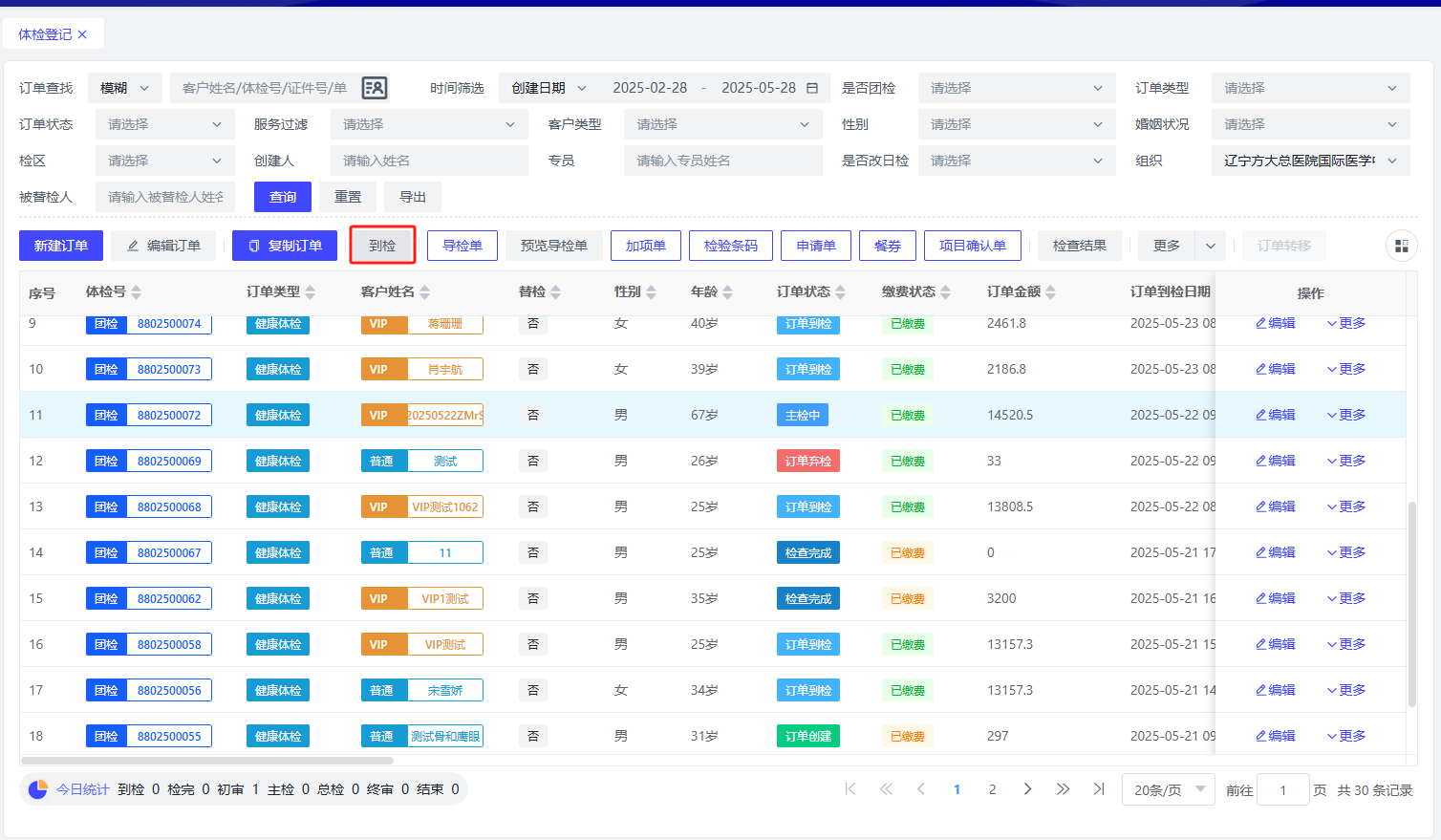Jump forward several pages double arrow

coord(1063,789)
